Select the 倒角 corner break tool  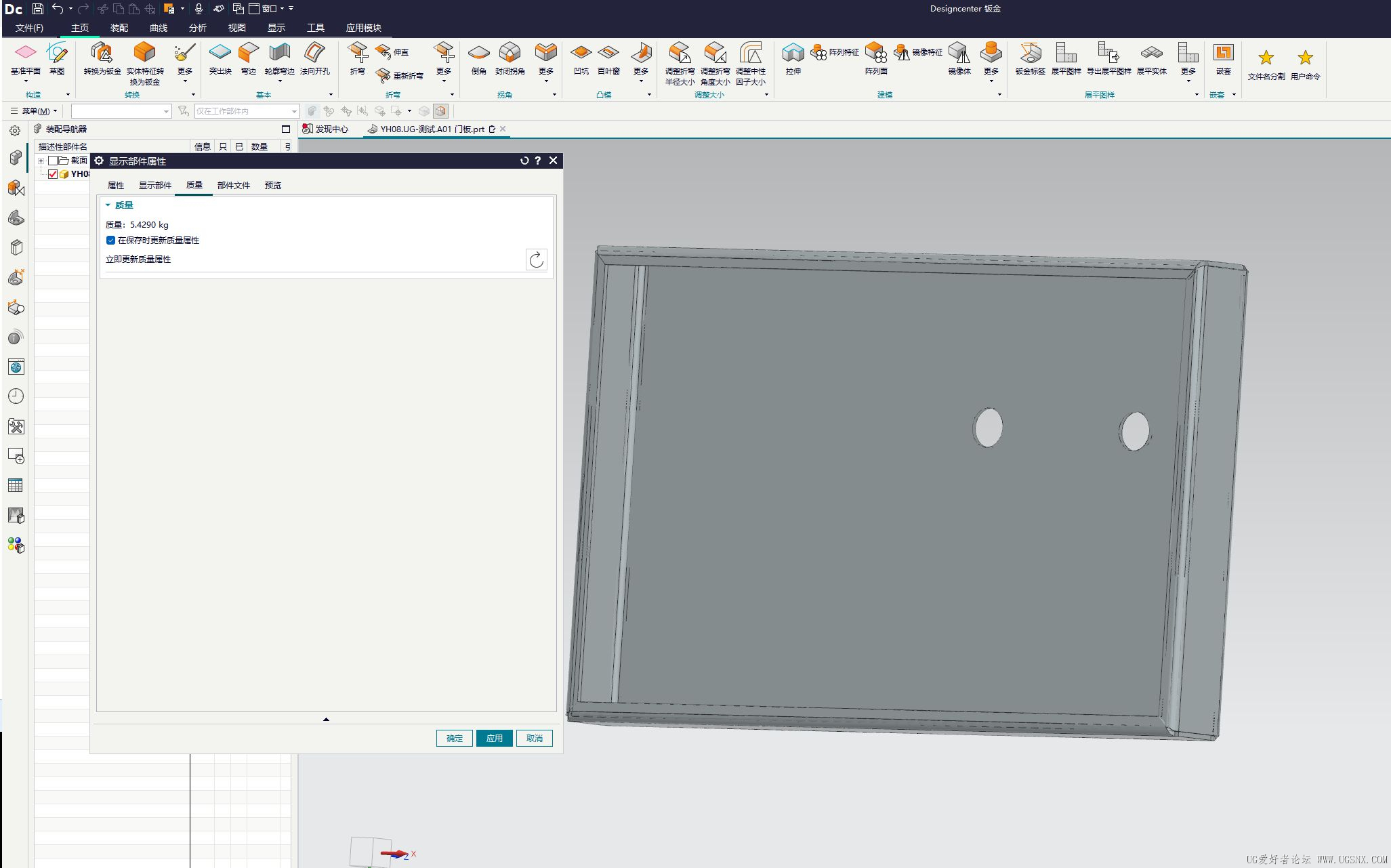coord(478,58)
